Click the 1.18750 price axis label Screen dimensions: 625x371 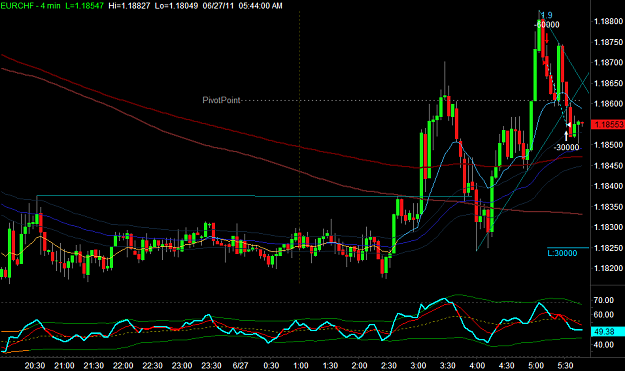point(608,42)
